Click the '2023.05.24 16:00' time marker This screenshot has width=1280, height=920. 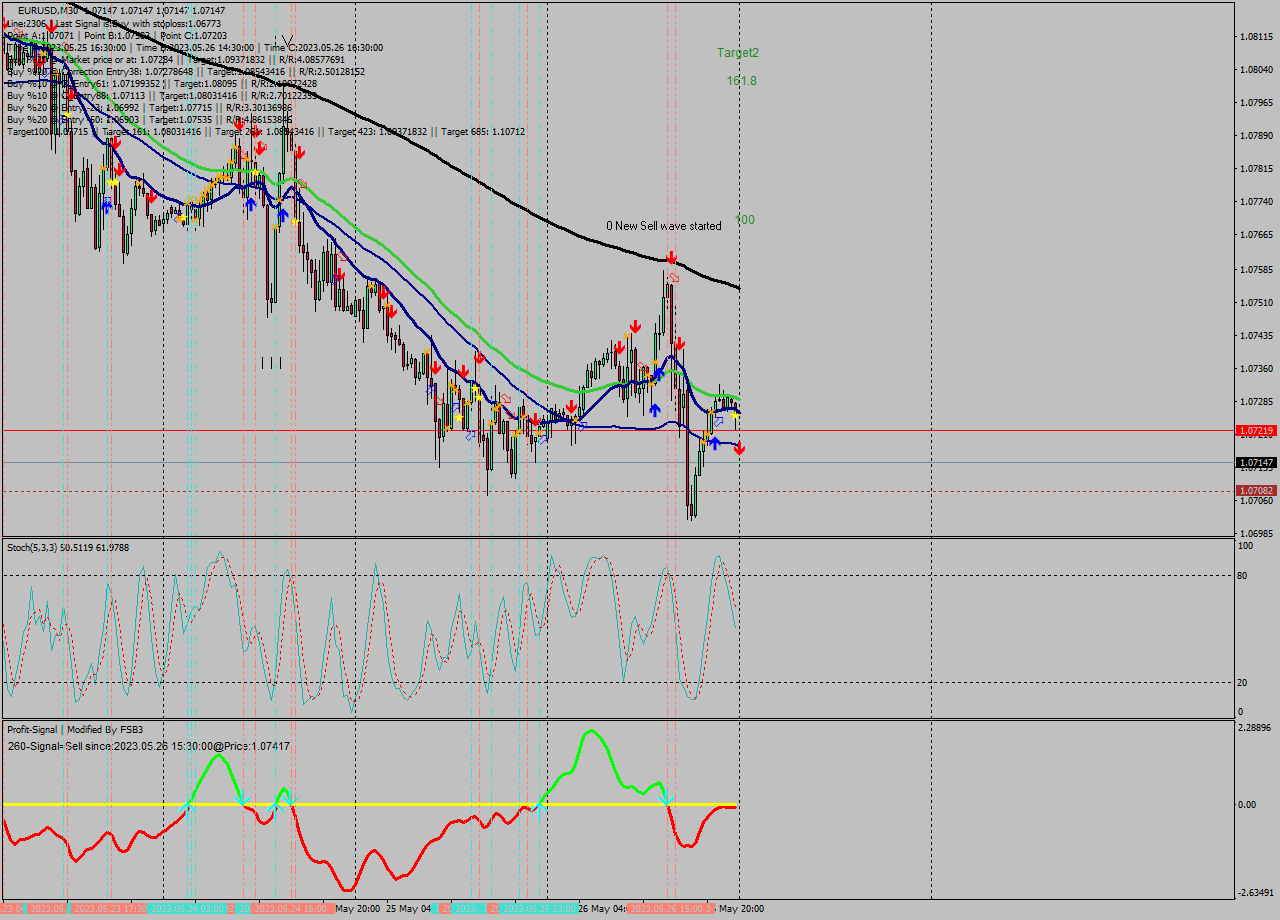tap(292, 909)
